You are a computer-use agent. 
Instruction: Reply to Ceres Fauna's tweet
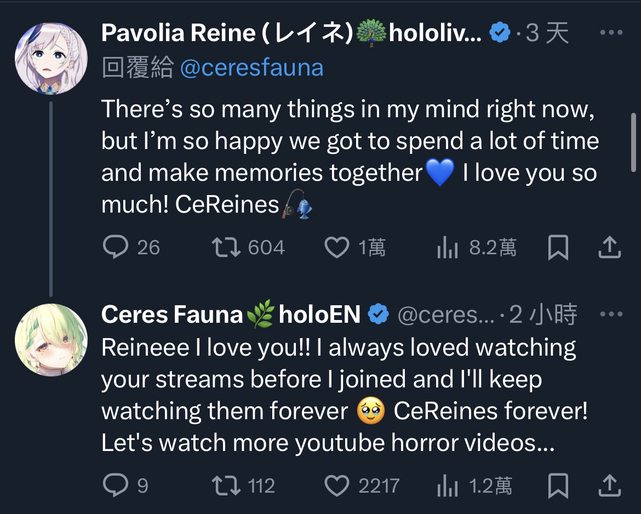point(117,486)
